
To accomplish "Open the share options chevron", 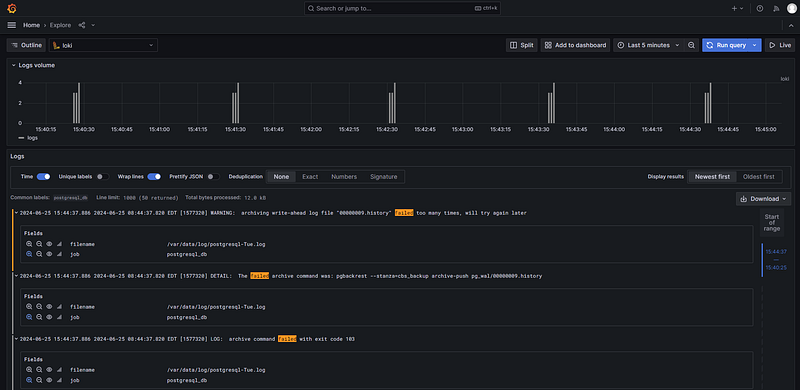I will (x=93, y=25).
